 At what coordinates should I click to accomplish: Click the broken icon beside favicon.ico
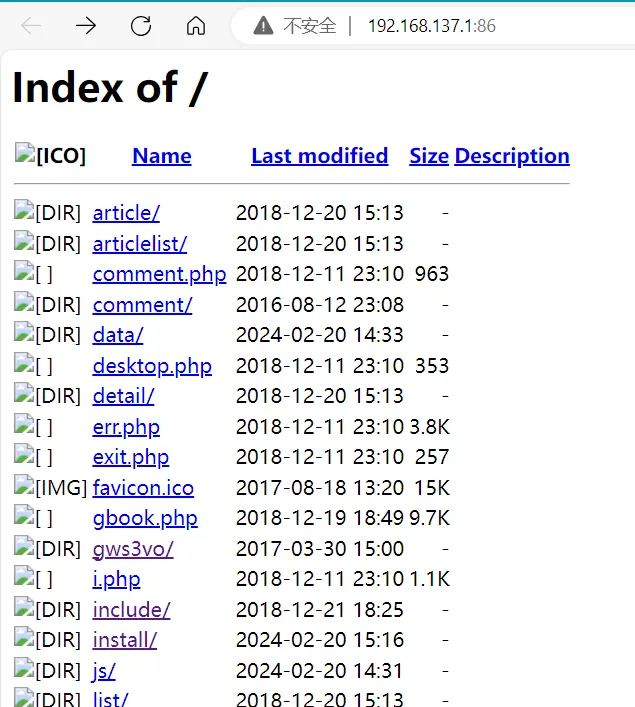click(x=24, y=487)
